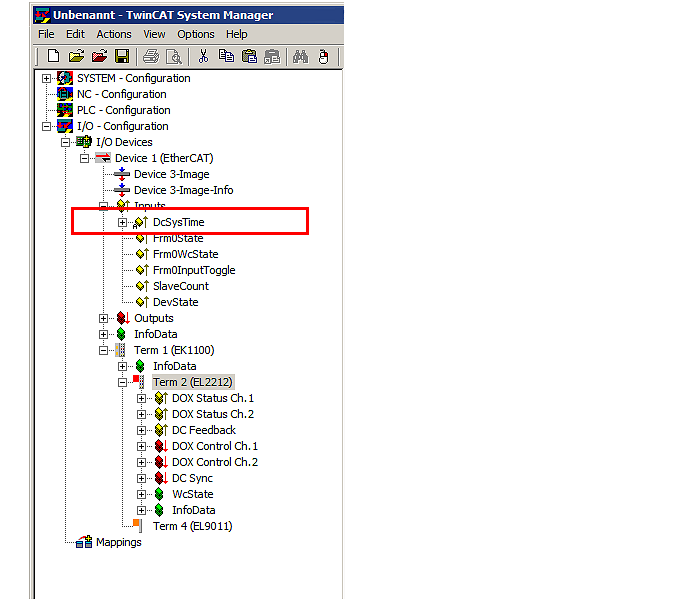Expand the WcState node

pyautogui.click(x=142, y=495)
